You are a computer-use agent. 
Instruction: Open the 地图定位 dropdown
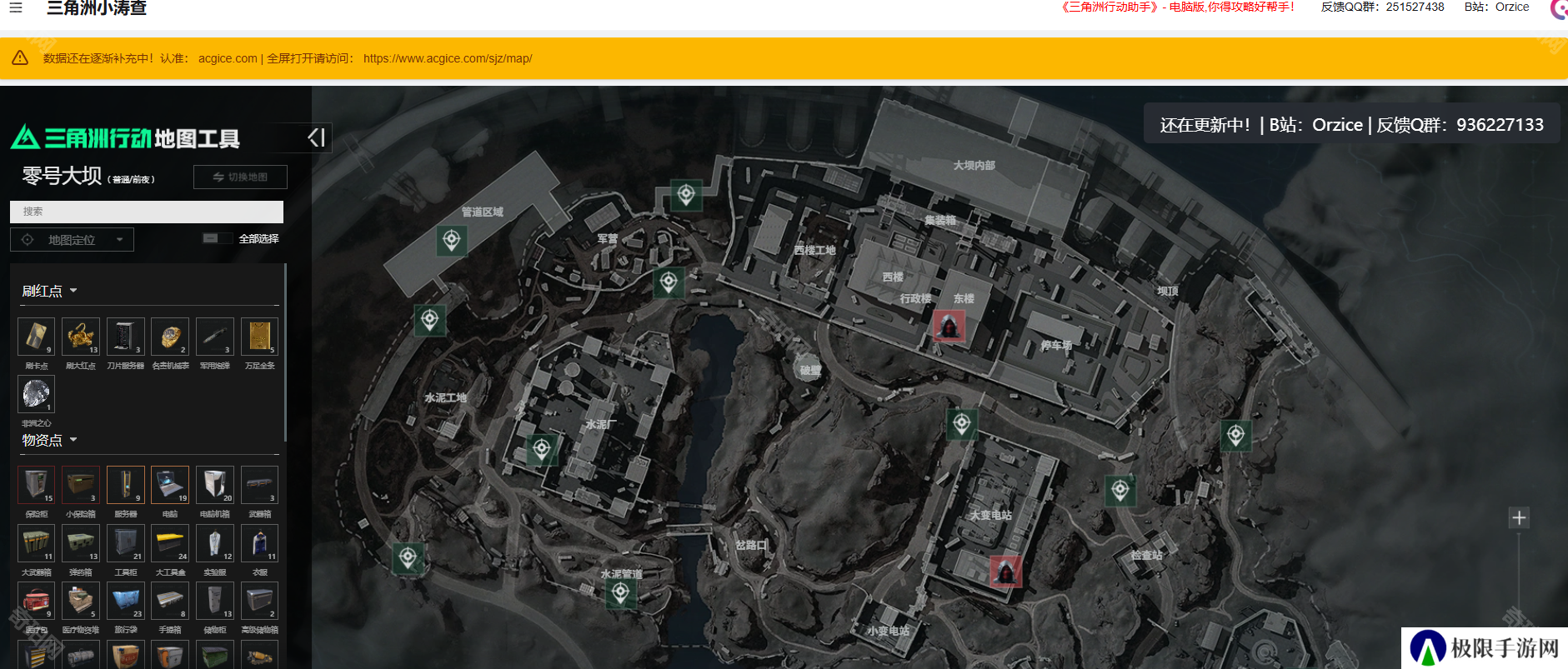pyautogui.click(x=72, y=240)
